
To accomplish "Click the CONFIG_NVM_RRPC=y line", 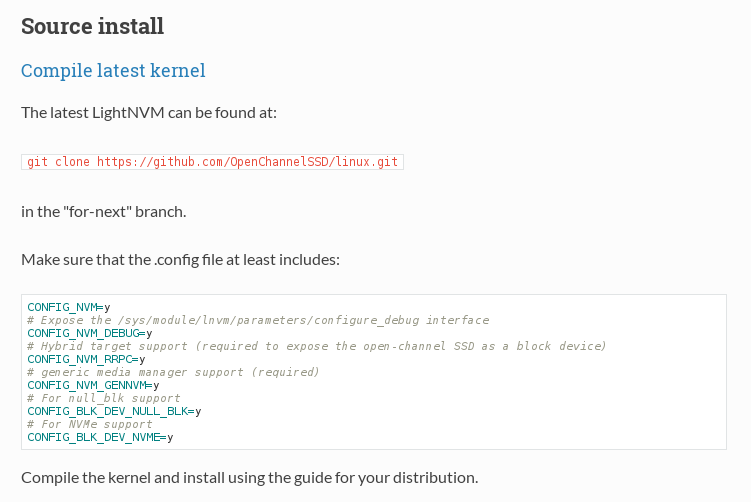I will tap(86, 359).
